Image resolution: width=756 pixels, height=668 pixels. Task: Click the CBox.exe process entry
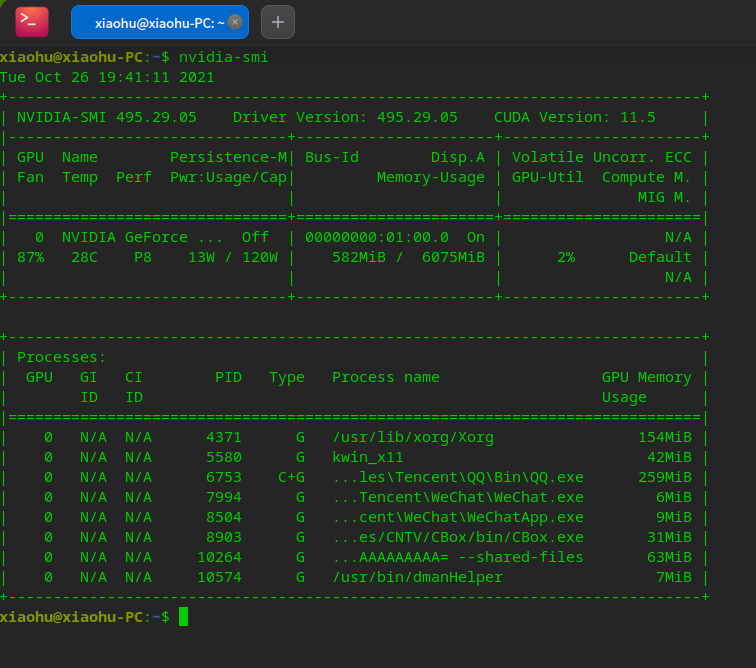point(457,537)
